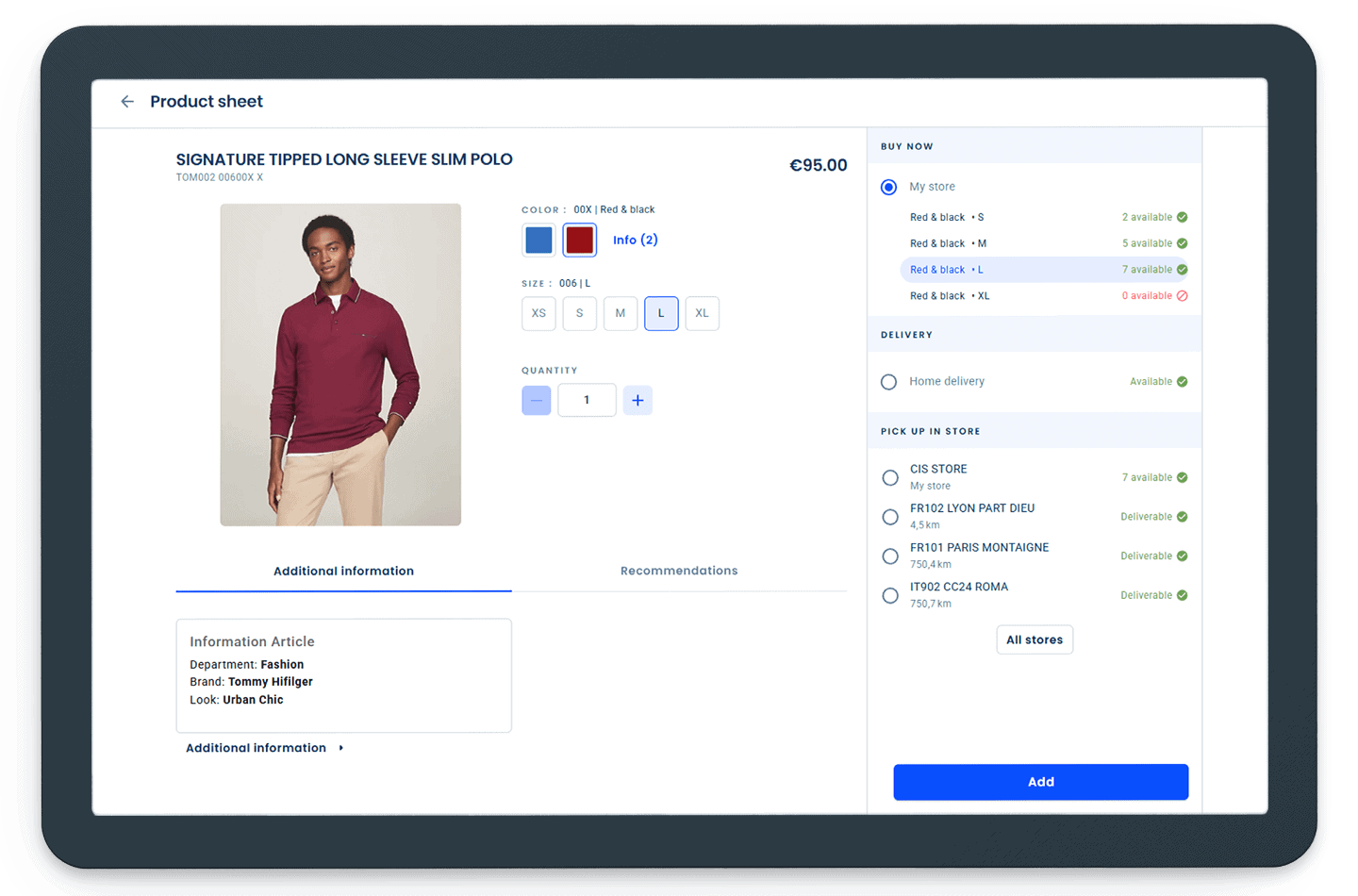Click green check icon for CIS STORE
Viewport: 1358px width, 896px height.
click(1182, 478)
